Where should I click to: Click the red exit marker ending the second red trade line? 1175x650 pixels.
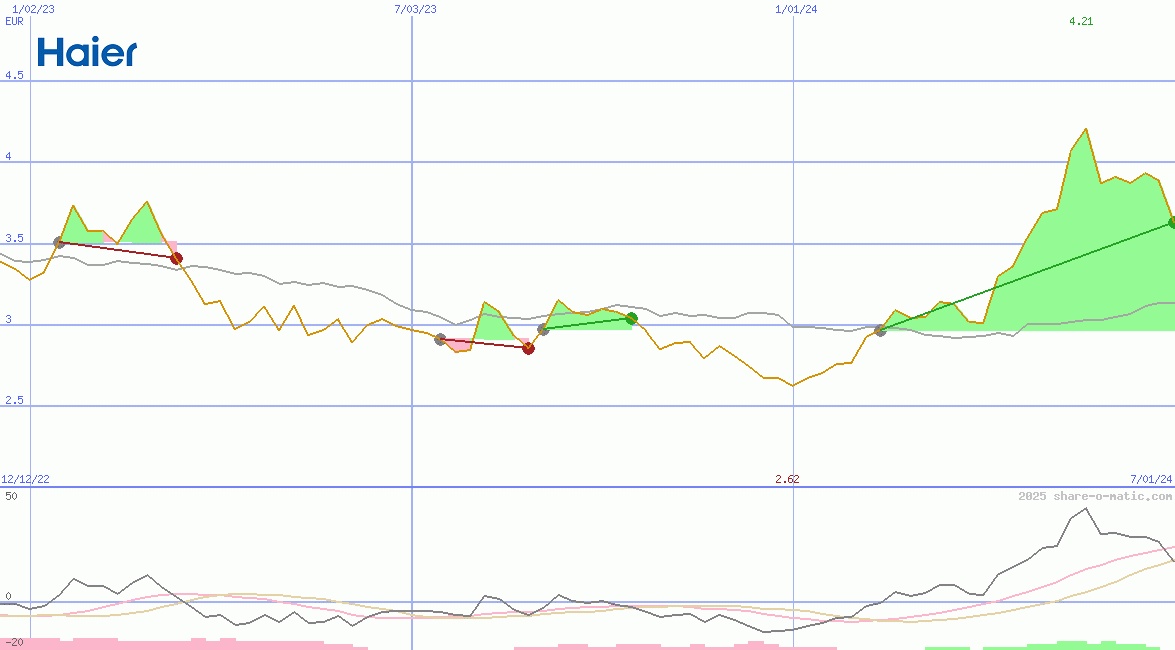click(528, 348)
